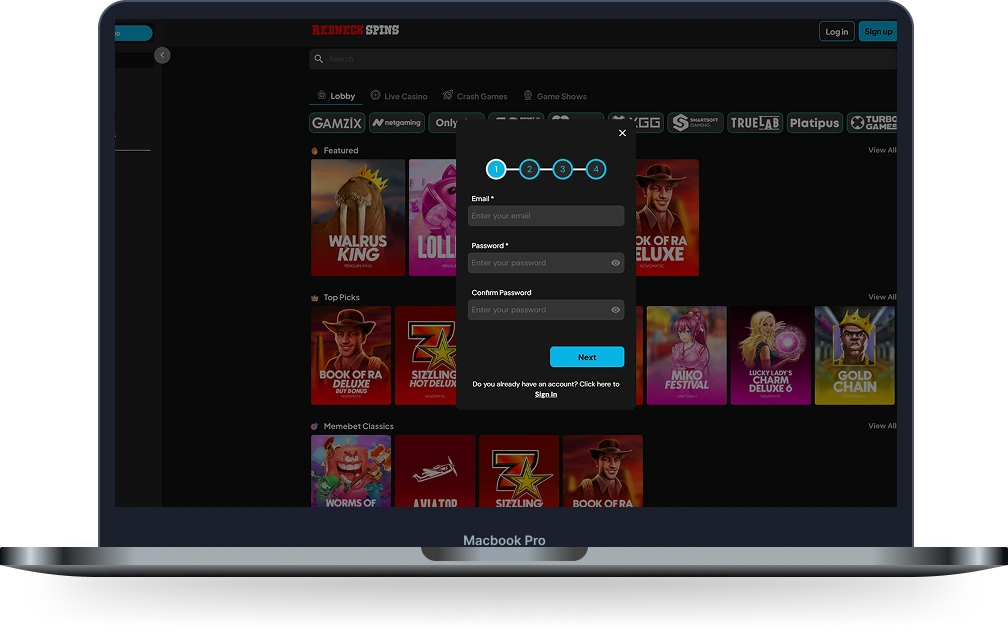Click the Redneck Spins logo

[x=356, y=30]
